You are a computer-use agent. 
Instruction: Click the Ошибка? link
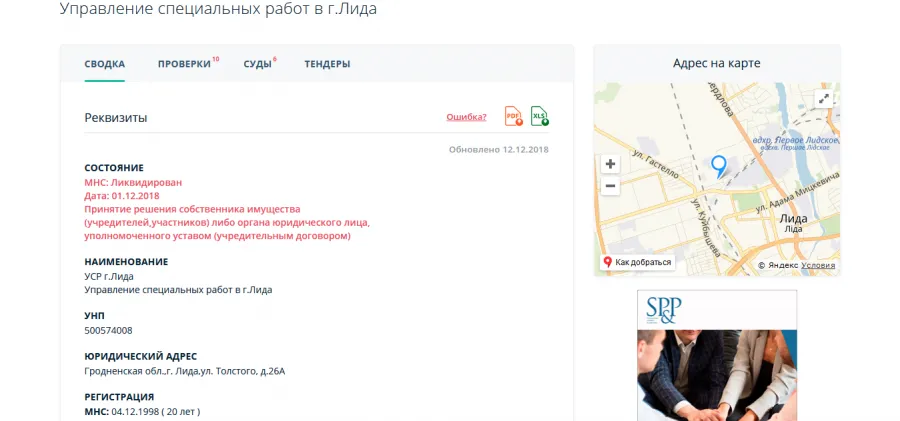click(466, 117)
